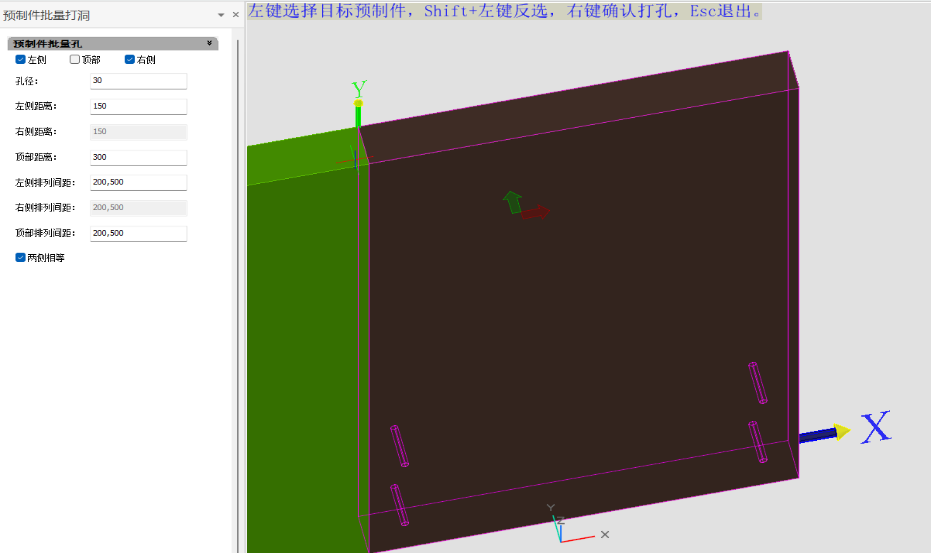This screenshot has width=931, height=553.
Task: Uncheck the 右侧 checkbox
Action: 130,60
